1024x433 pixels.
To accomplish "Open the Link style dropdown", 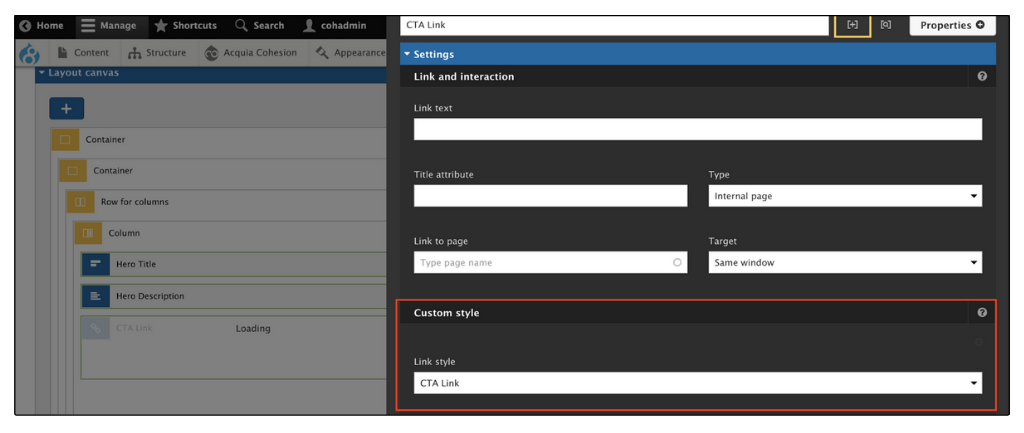I will click(697, 383).
